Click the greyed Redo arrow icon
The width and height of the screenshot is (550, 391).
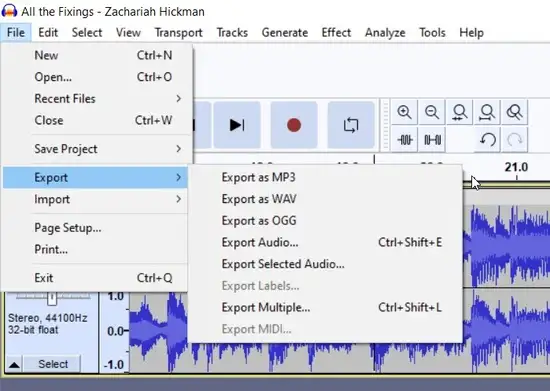515,140
